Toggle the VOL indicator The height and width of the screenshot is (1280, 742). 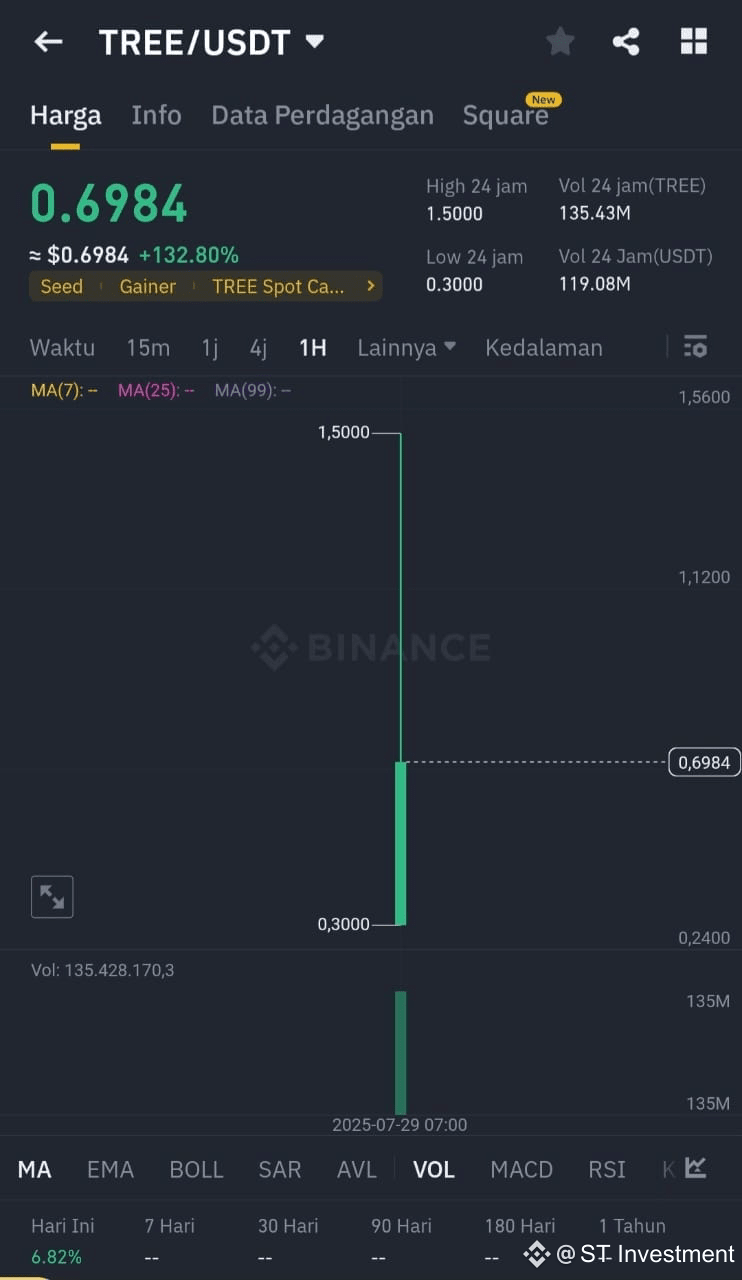pos(434,1169)
